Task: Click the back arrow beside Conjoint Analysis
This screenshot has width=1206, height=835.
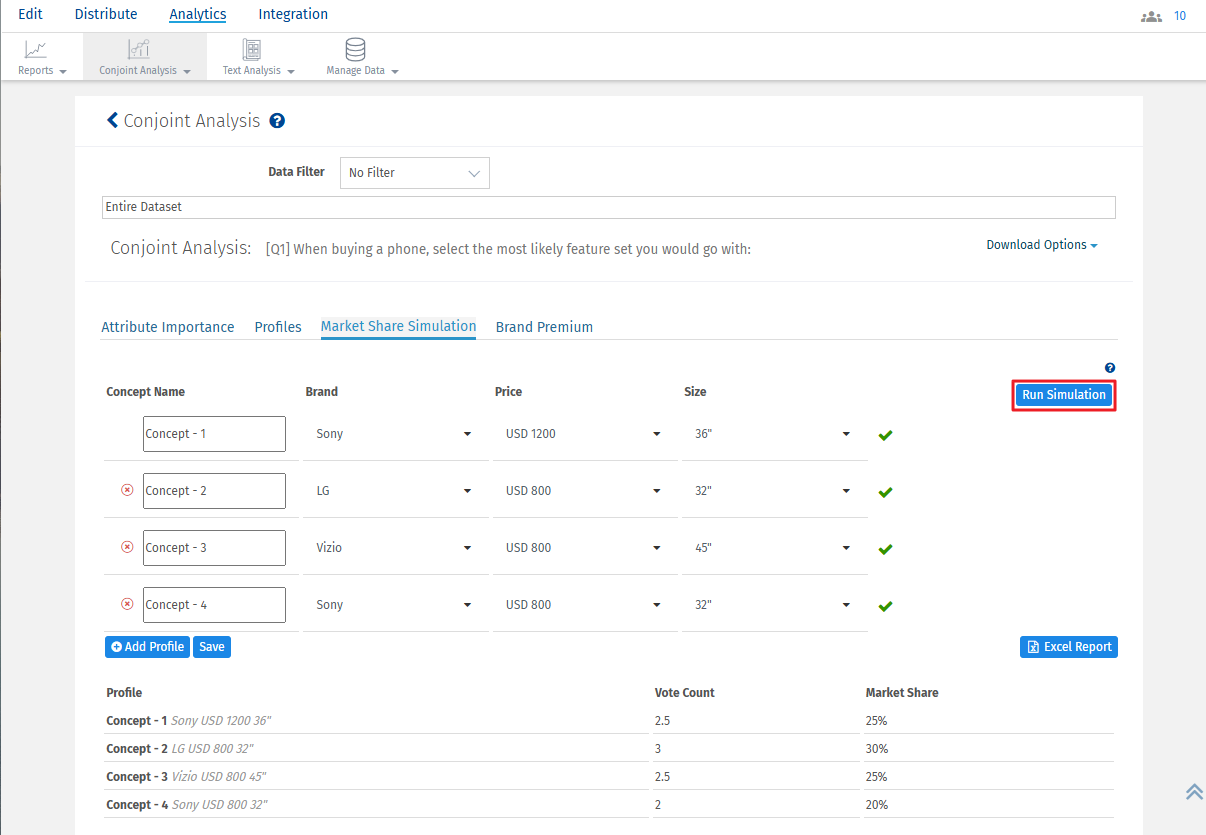Action: (x=112, y=121)
